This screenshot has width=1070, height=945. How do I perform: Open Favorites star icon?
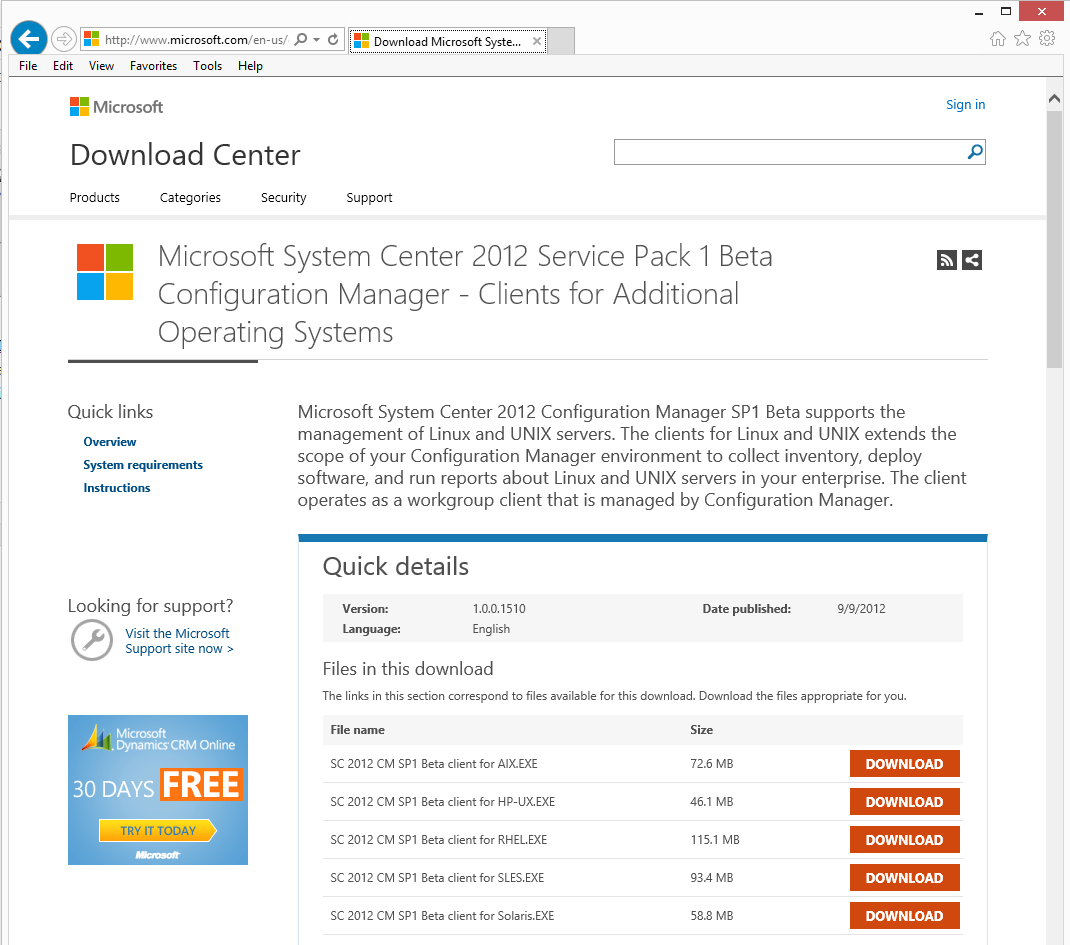click(x=1022, y=39)
